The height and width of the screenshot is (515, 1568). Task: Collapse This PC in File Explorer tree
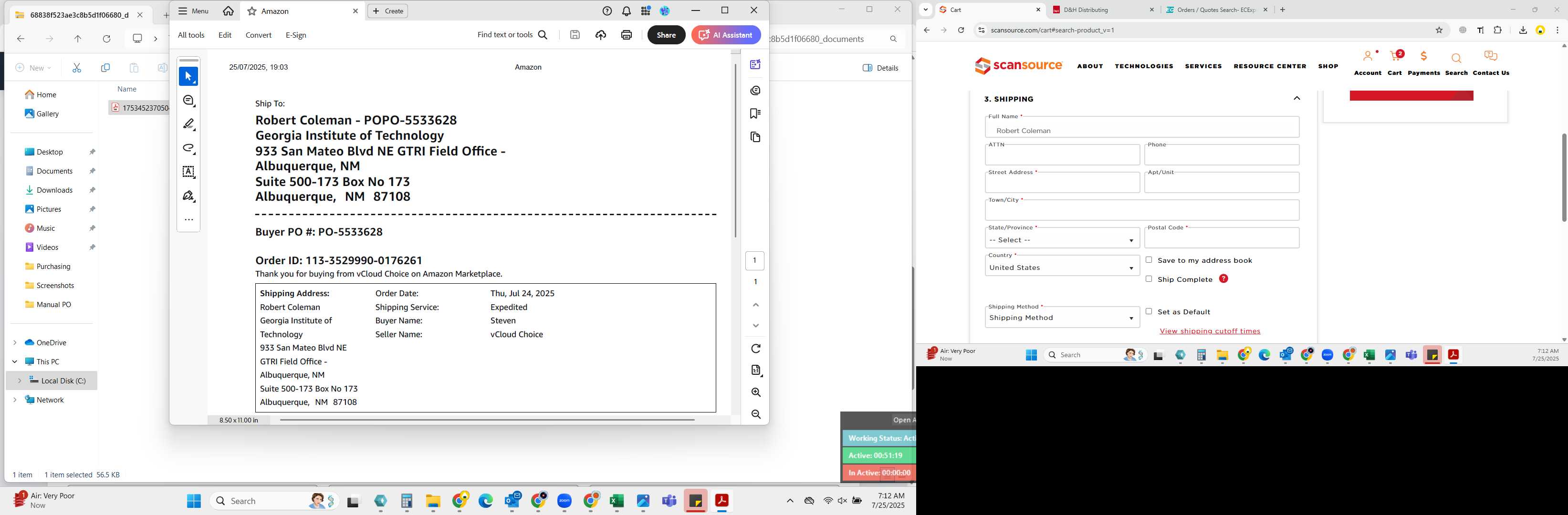tap(15, 361)
